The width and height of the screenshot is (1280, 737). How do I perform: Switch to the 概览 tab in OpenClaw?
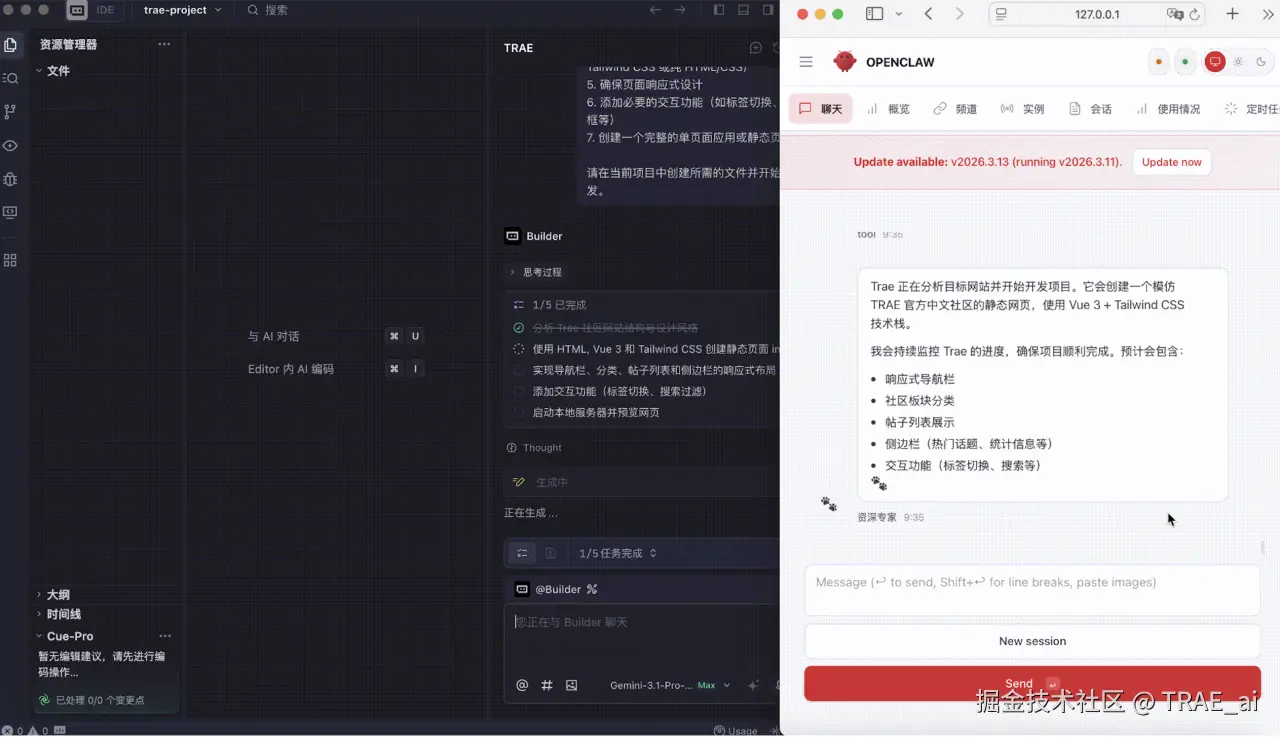coord(888,109)
